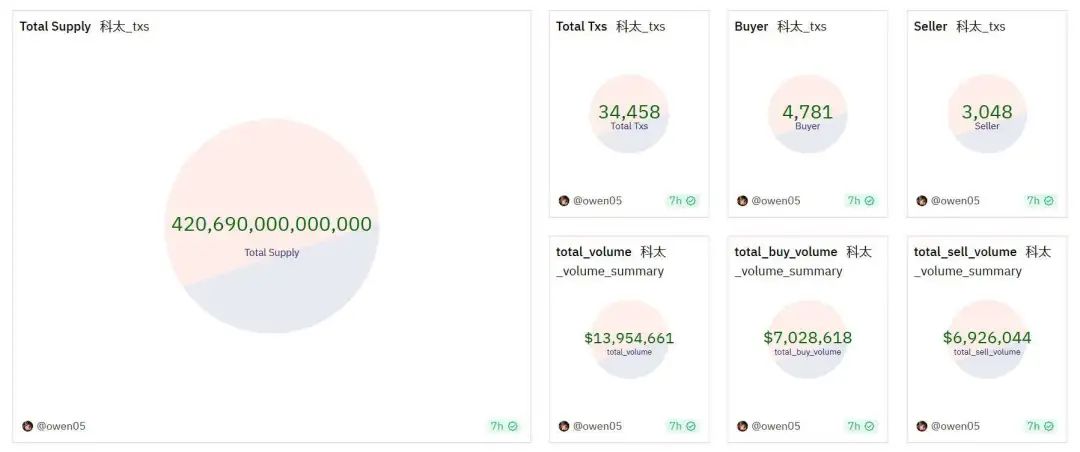Open @owen05 profile from Seller card
This screenshot has height=452, width=1080.
click(955, 201)
